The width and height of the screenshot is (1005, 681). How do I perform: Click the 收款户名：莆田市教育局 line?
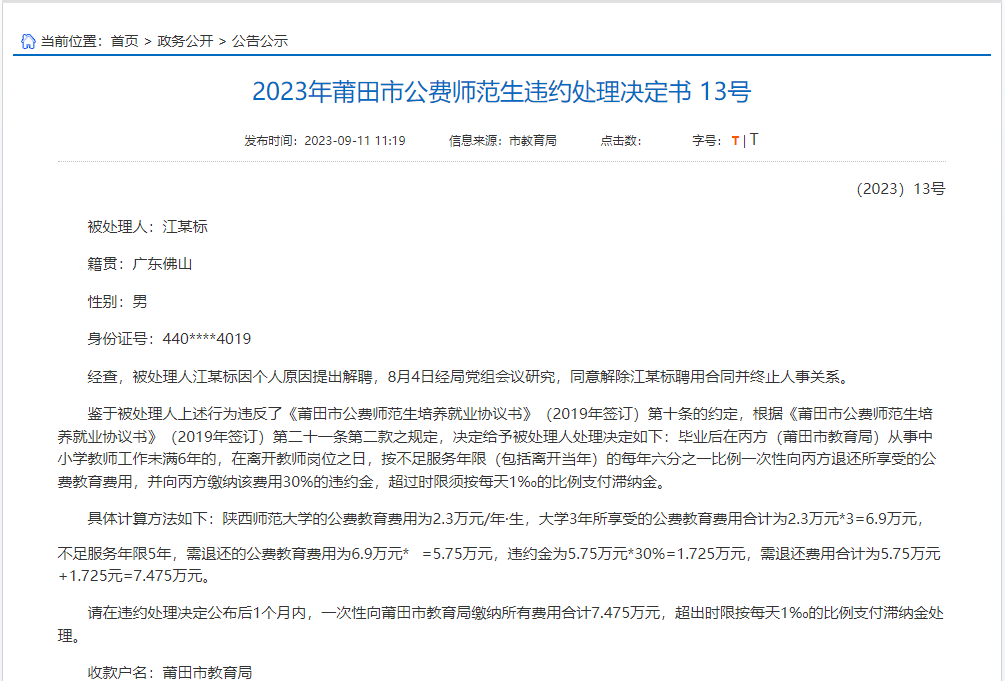pos(170,672)
